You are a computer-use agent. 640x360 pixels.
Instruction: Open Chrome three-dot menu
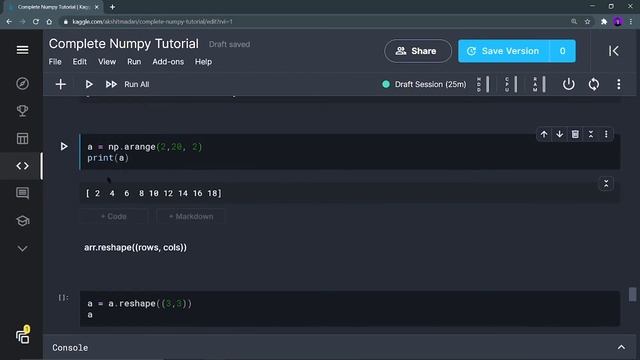[x=631, y=22]
